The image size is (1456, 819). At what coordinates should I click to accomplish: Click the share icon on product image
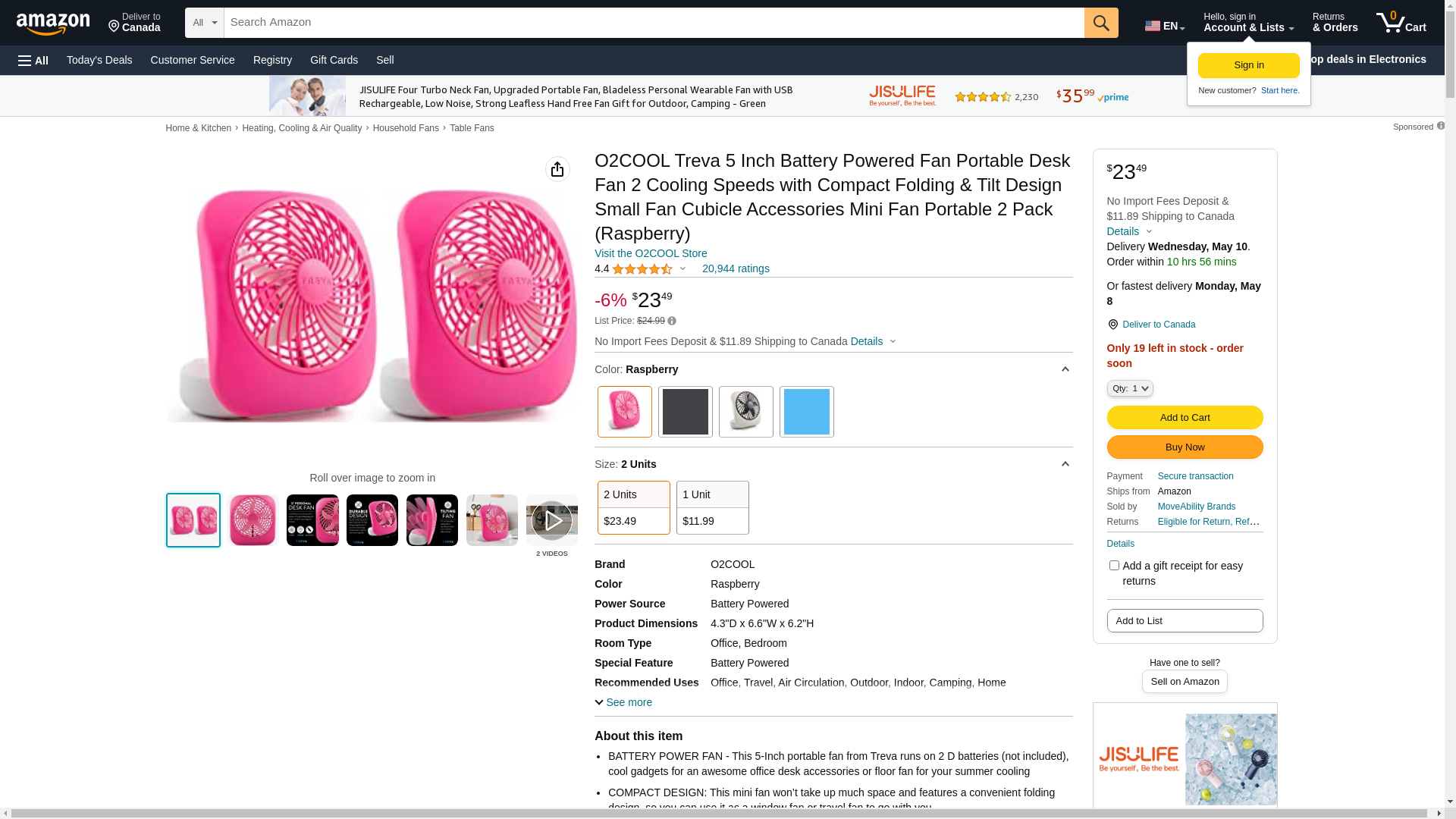(x=557, y=169)
